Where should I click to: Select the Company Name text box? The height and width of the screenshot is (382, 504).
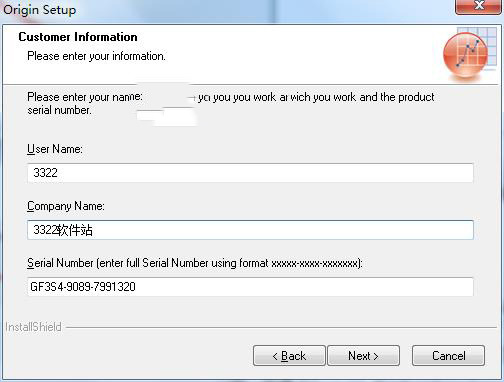tap(250, 230)
